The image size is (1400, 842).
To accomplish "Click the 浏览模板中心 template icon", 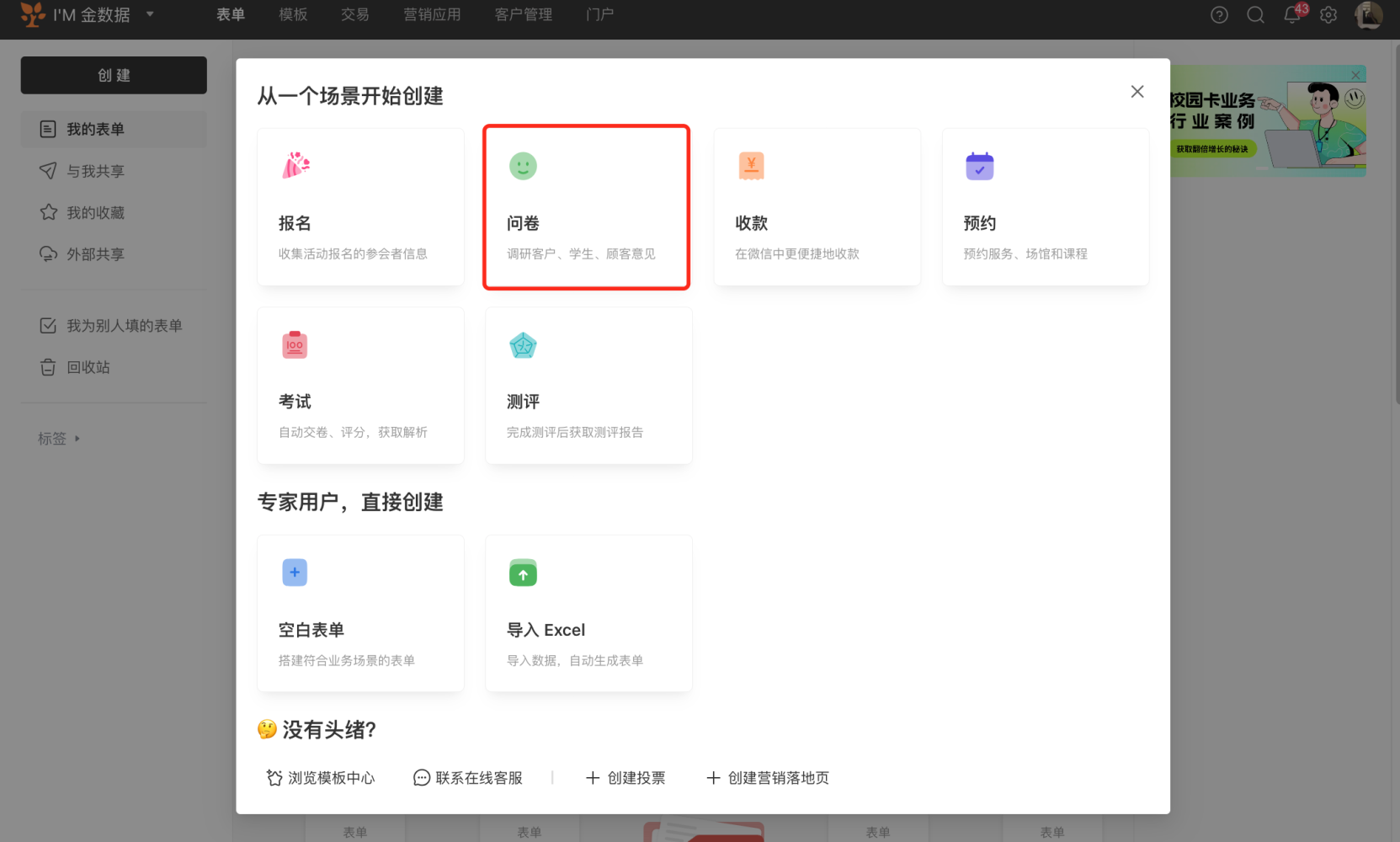I will 274,777.
